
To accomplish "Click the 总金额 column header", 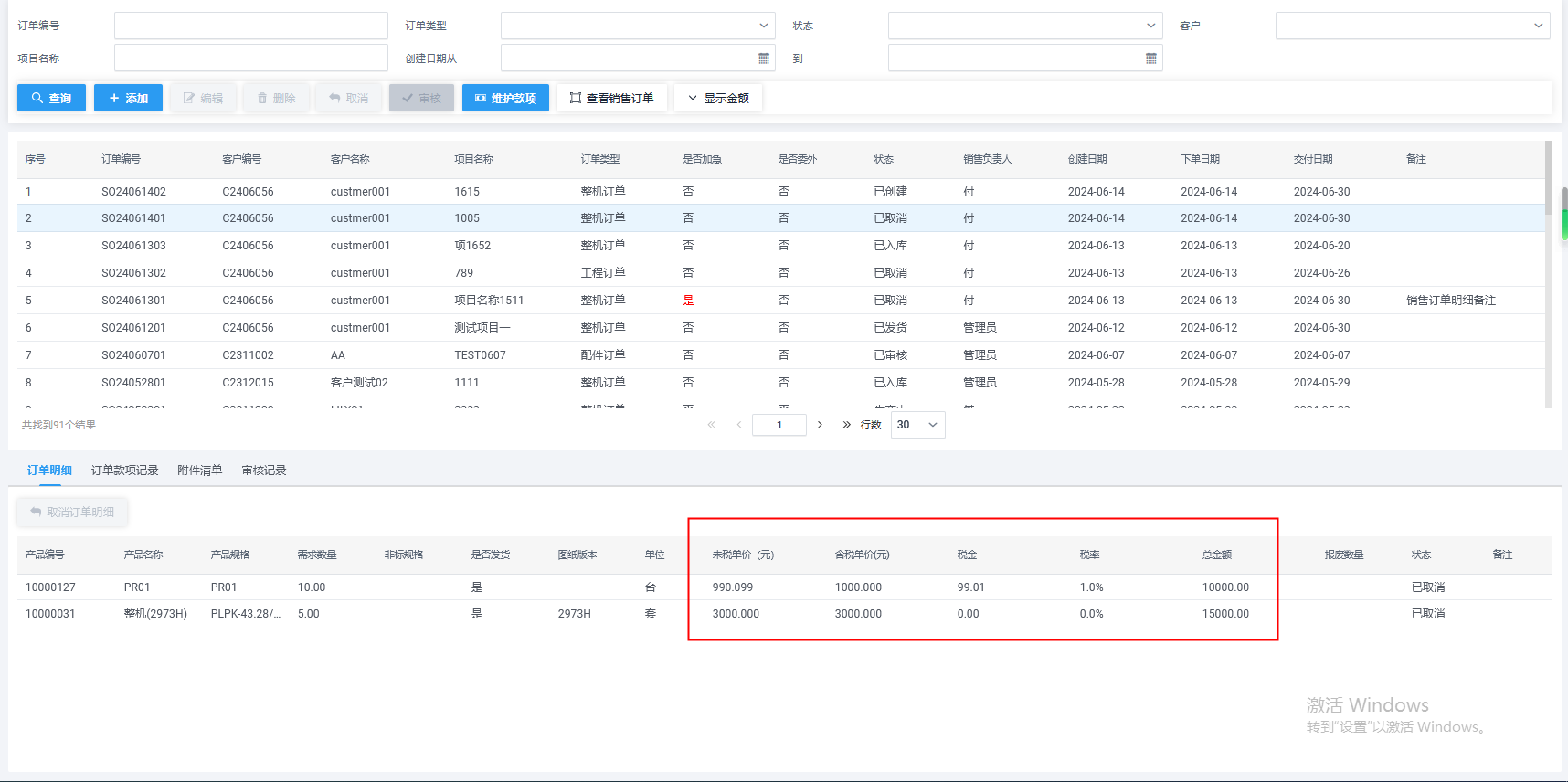I will coord(1217,555).
